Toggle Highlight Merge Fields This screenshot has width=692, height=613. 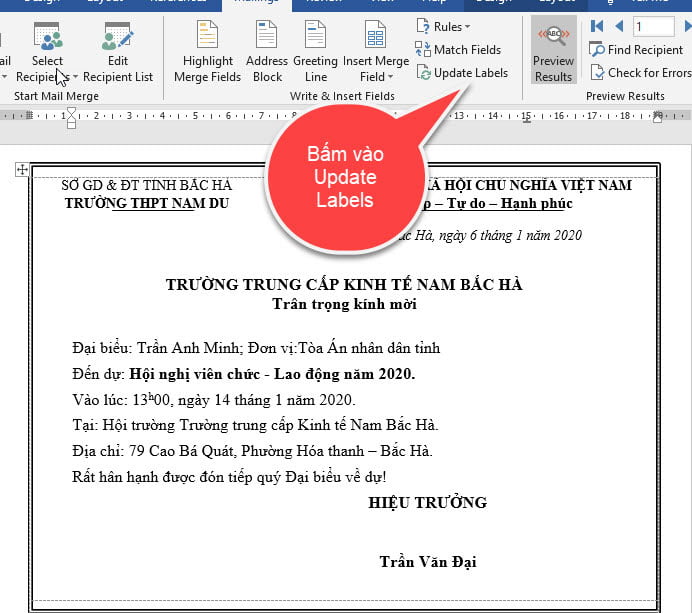pyautogui.click(x=207, y=53)
